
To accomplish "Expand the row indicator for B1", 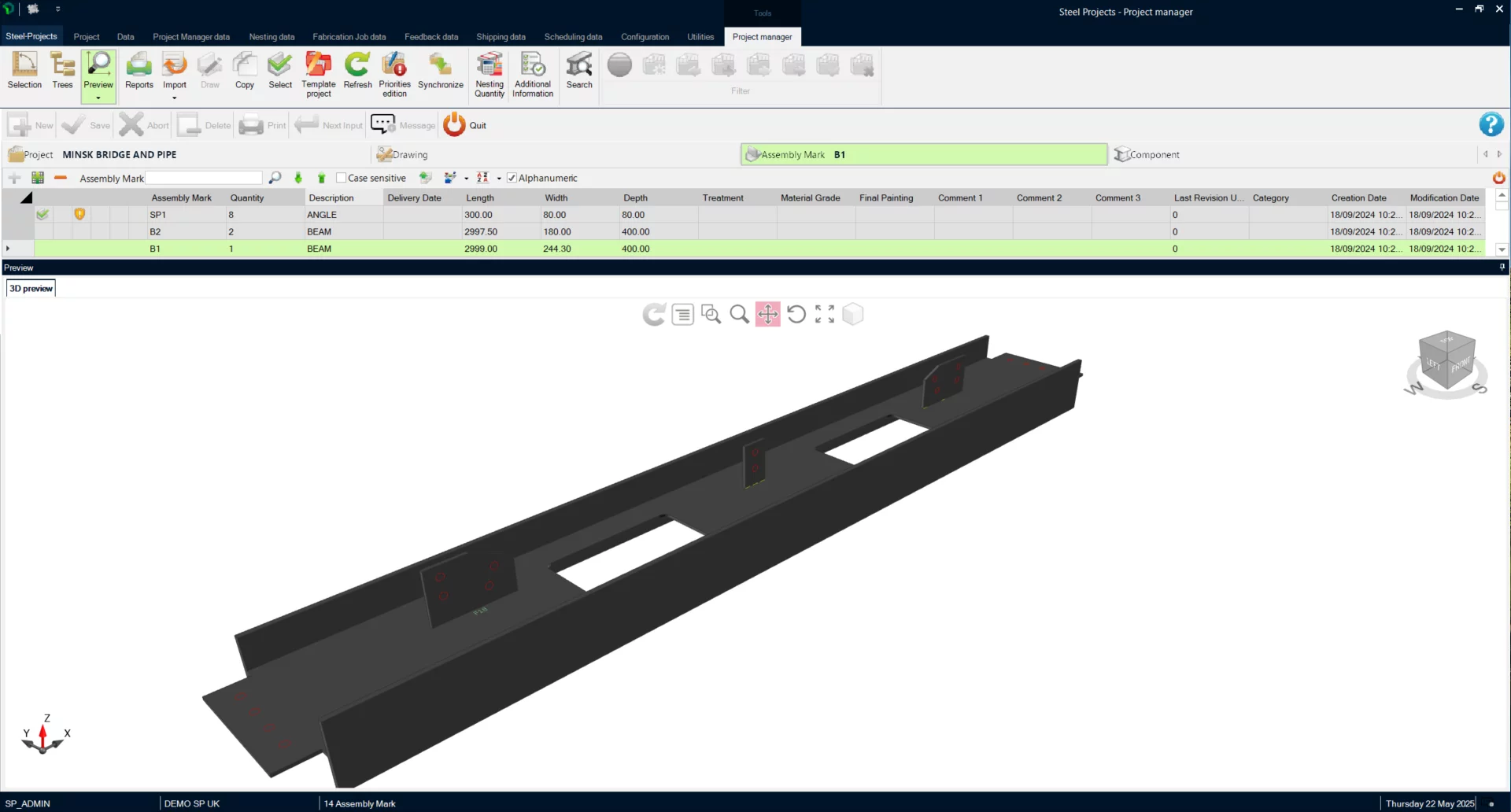I will [x=8, y=249].
